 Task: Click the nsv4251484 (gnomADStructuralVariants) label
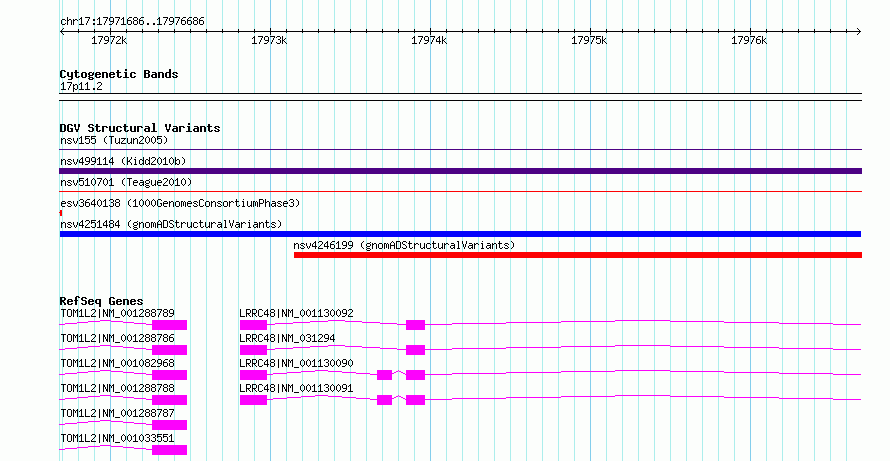(x=171, y=224)
